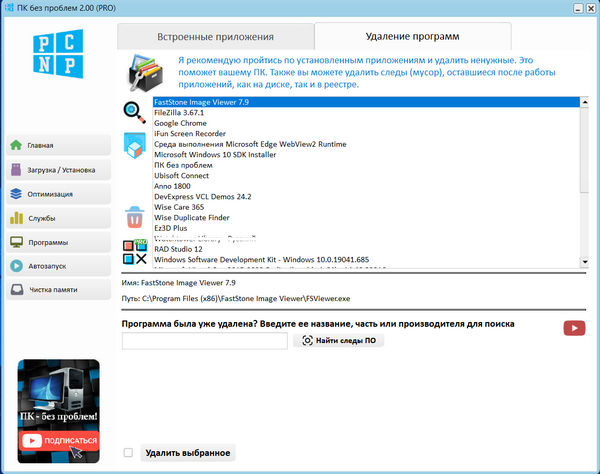Click the Удалить выбранное button
This screenshot has height=474, width=600.
pyautogui.click(x=188, y=453)
